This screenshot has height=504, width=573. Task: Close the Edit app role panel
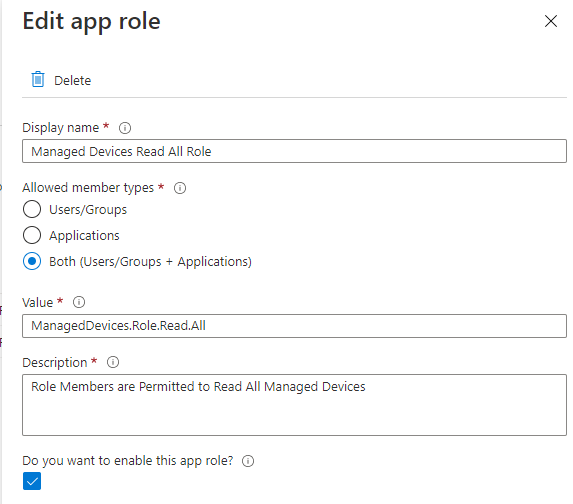(550, 21)
